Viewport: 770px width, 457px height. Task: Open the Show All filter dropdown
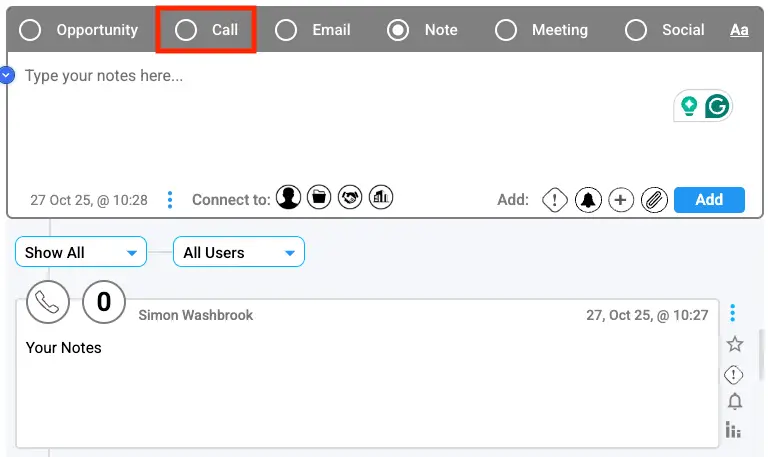coord(81,253)
